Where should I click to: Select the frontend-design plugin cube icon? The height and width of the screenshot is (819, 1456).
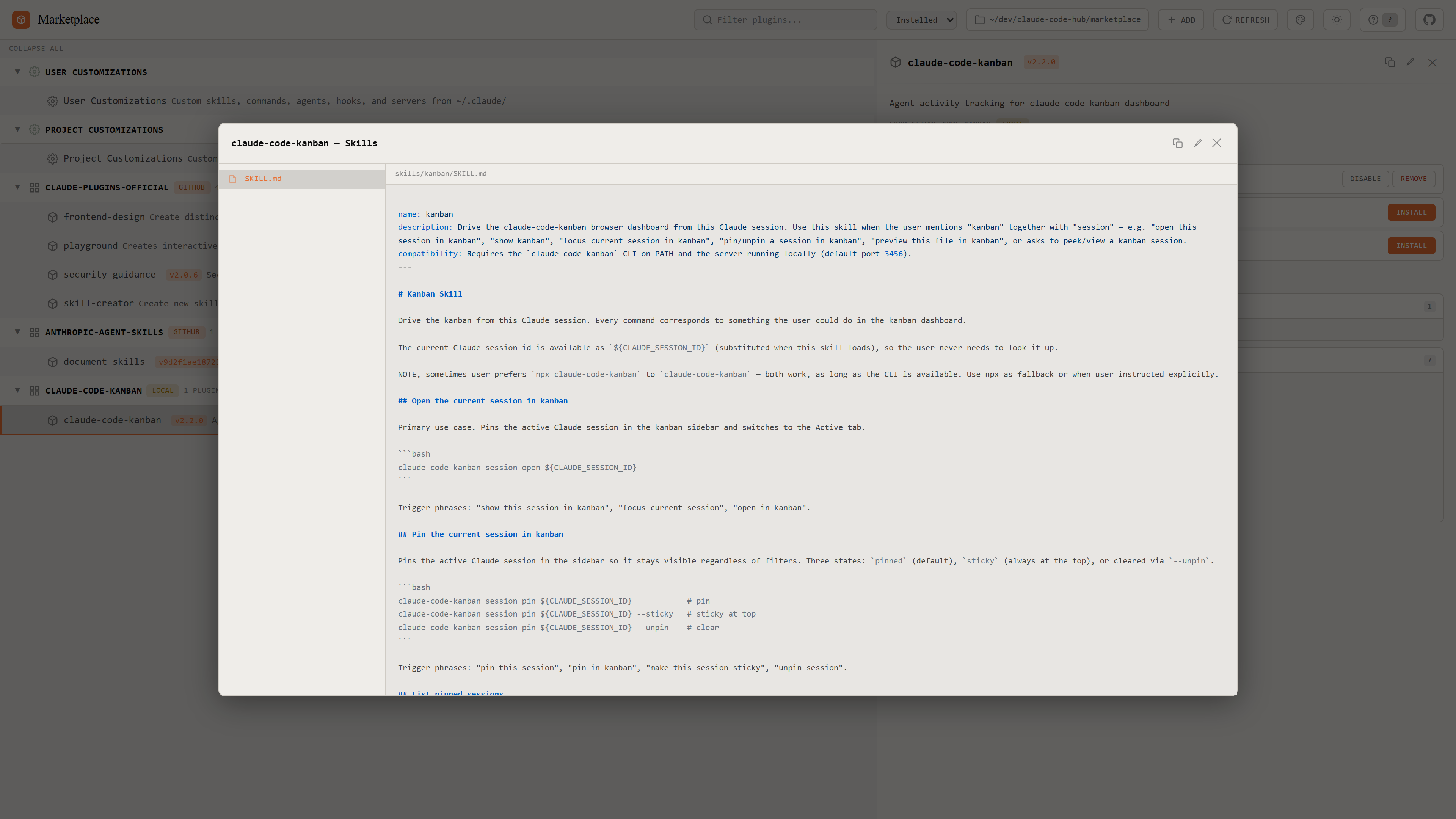click(x=53, y=217)
